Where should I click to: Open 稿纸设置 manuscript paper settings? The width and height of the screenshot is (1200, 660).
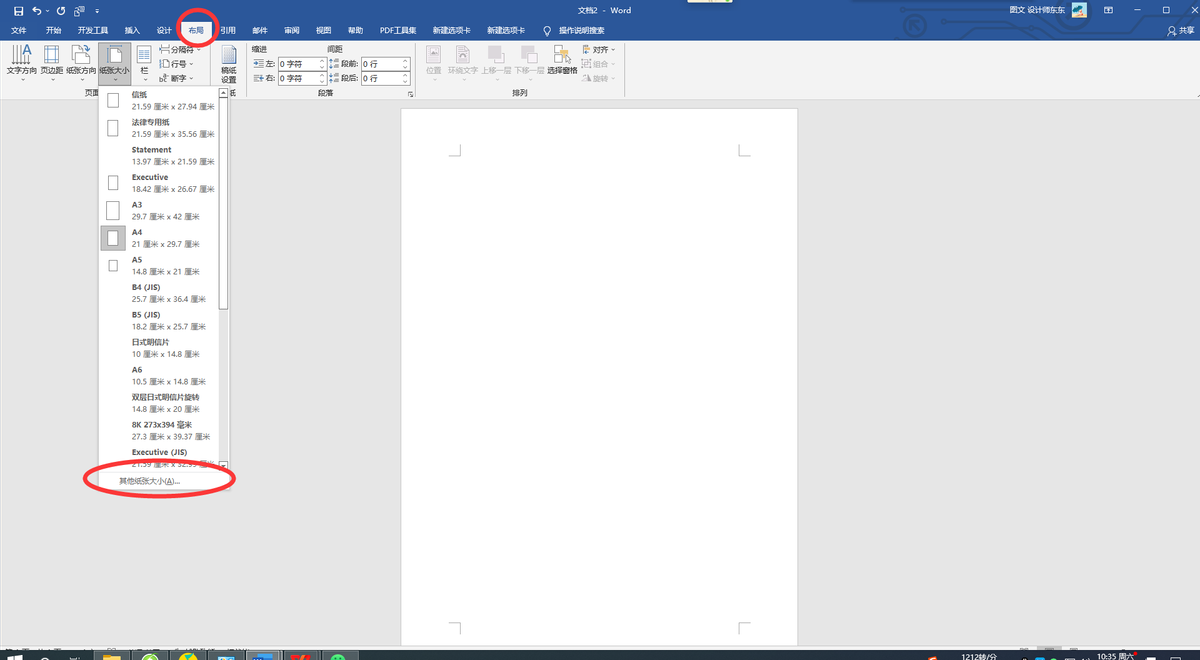228,65
